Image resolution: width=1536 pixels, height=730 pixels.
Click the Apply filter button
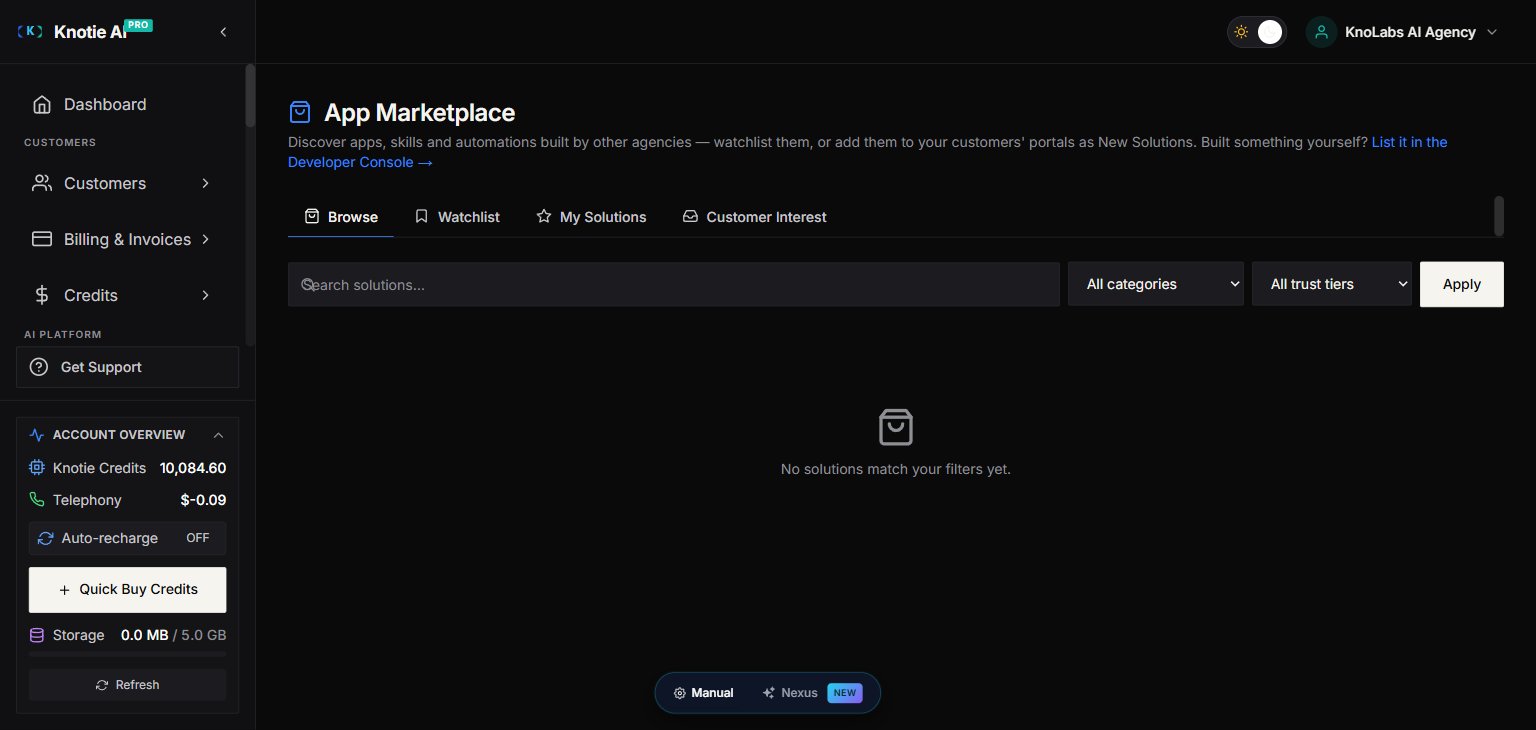(1461, 284)
